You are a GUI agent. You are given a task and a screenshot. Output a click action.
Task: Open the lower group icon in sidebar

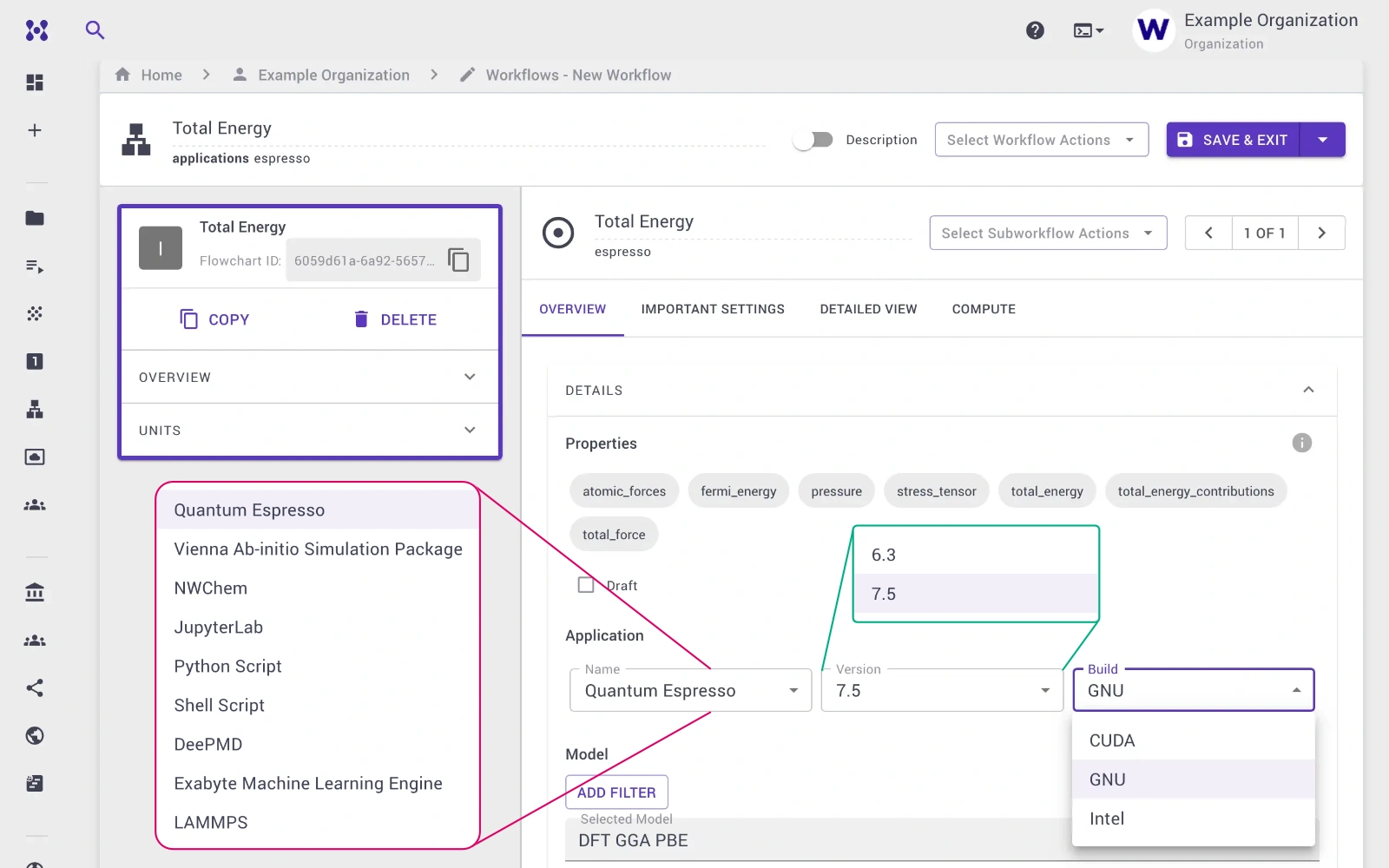click(35, 641)
